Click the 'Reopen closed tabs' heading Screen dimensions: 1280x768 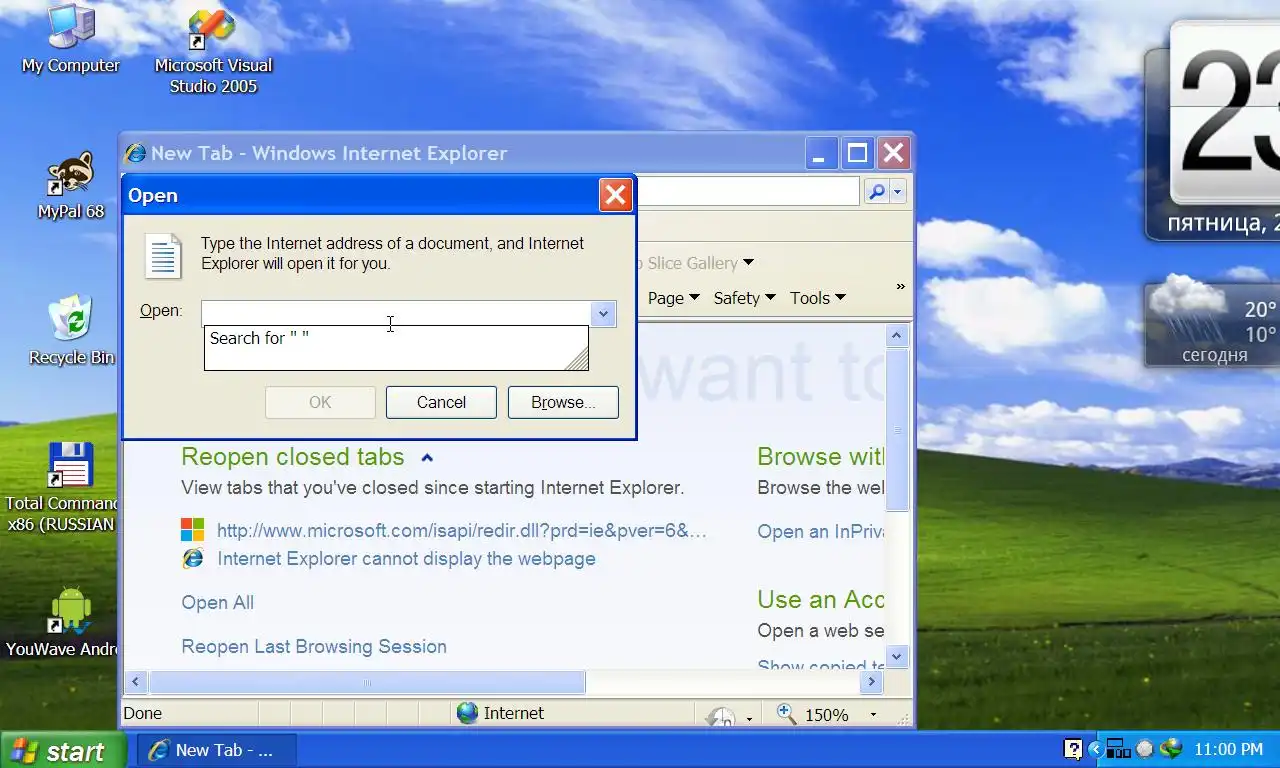[x=293, y=457]
